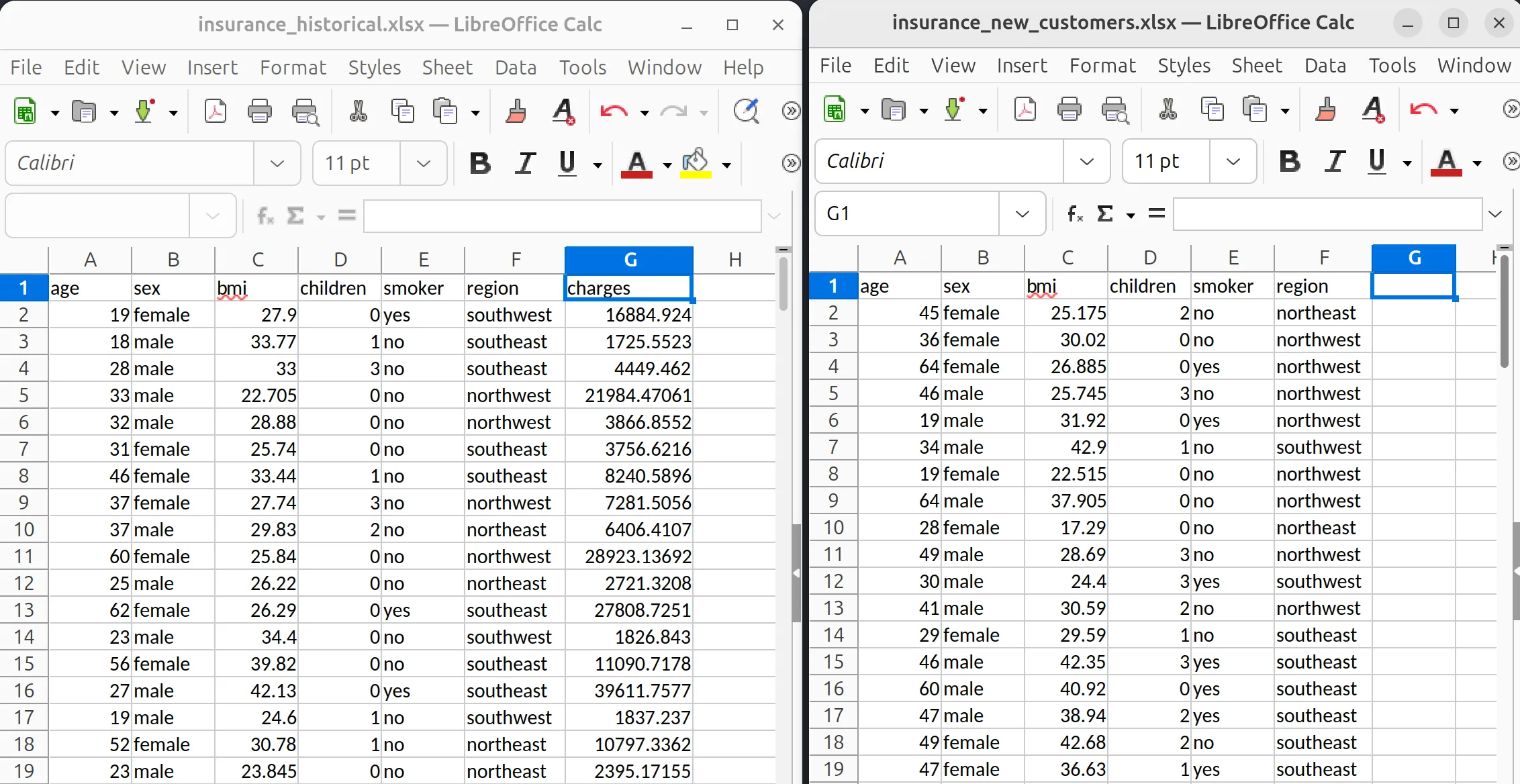Click New spreadsheet icon in historical window
The height and width of the screenshot is (784, 1520).
[x=25, y=111]
